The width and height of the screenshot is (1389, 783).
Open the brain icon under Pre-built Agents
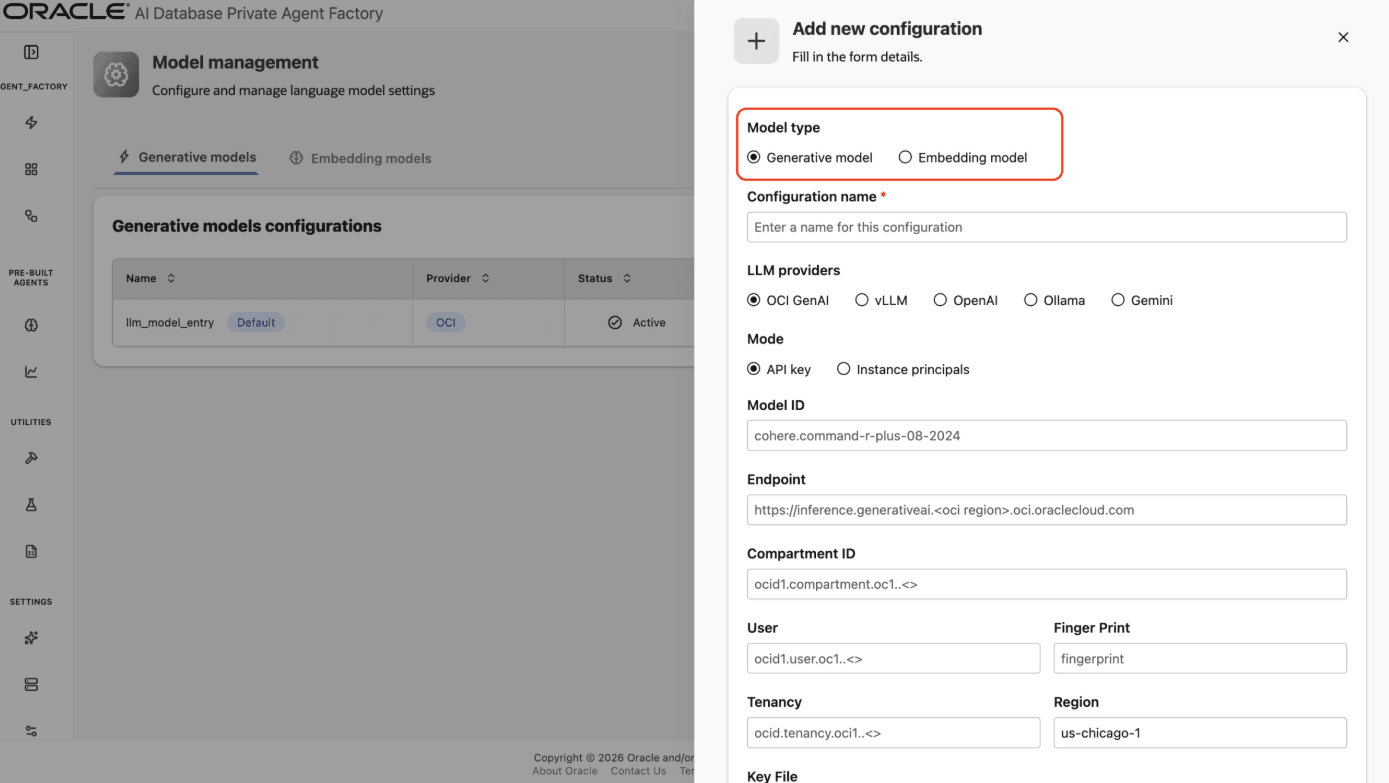coord(31,325)
